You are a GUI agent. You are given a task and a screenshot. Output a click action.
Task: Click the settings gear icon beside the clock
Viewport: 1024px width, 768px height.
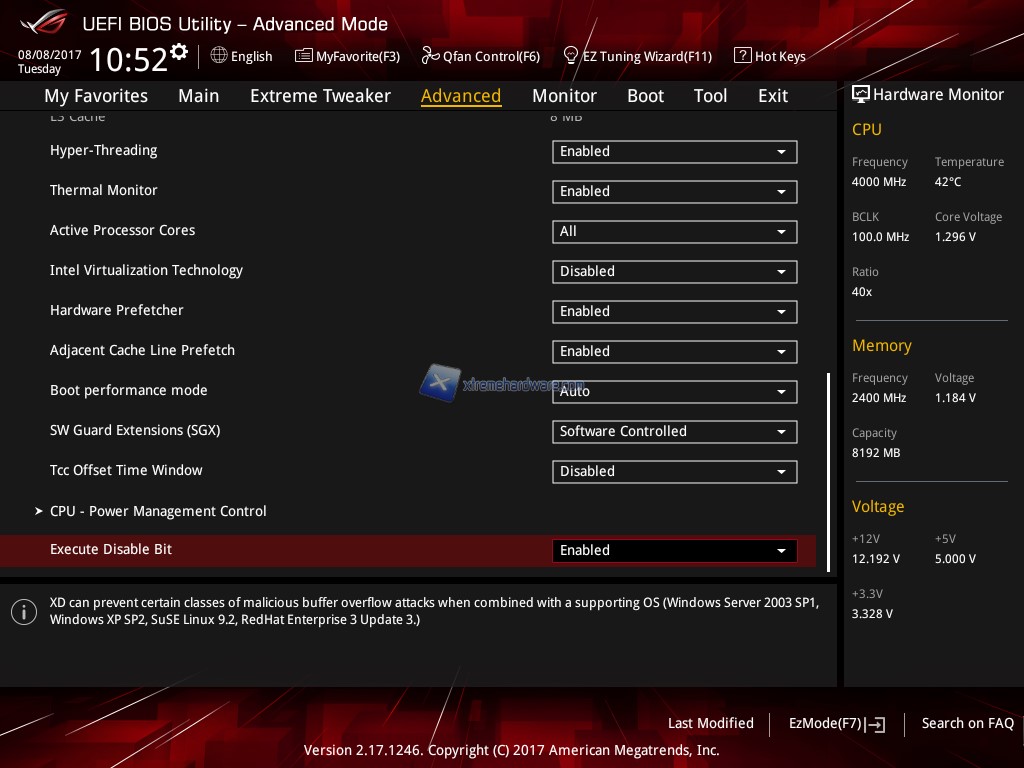pyautogui.click(x=179, y=52)
